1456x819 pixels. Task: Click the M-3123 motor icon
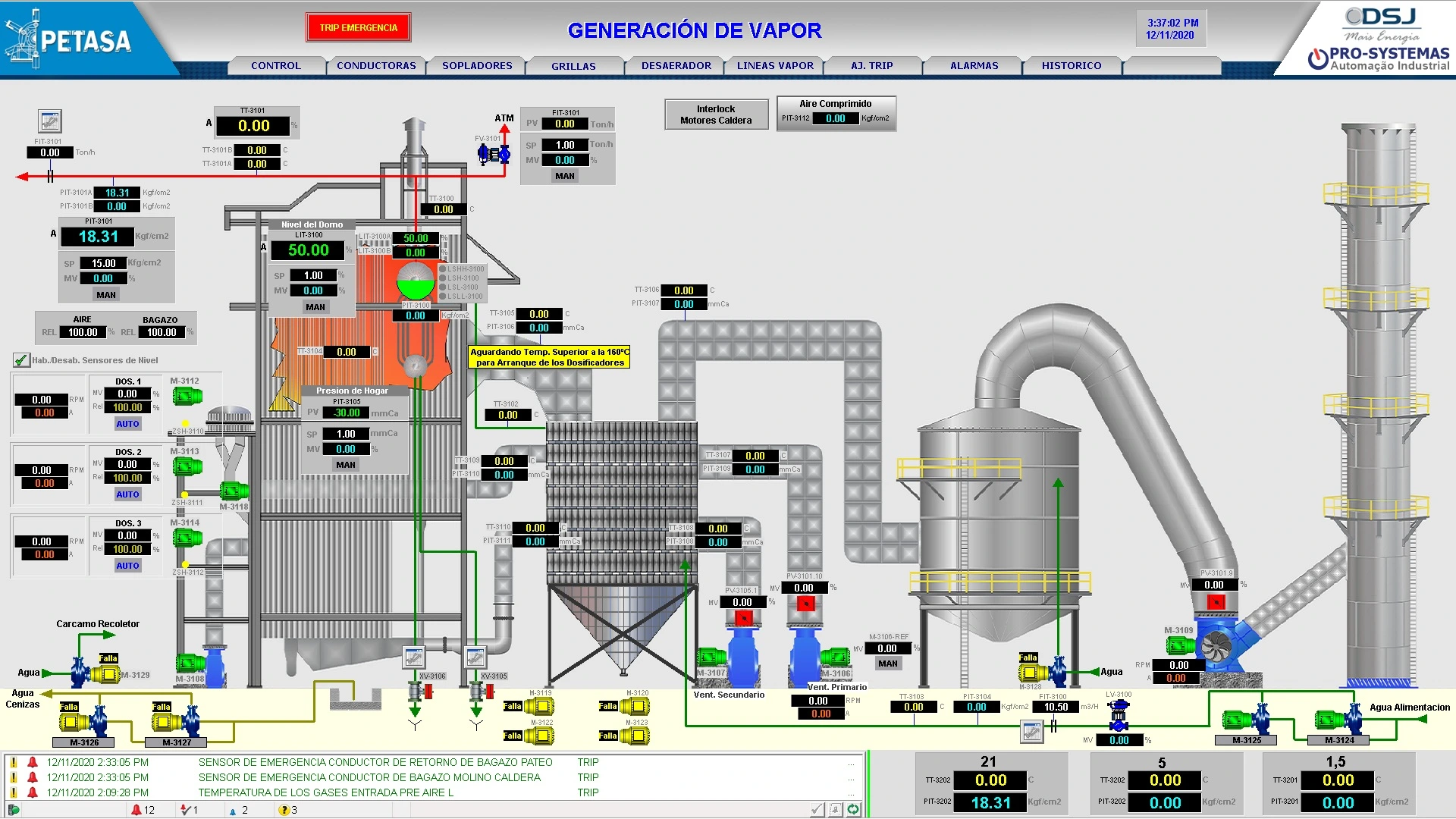click(x=635, y=736)
